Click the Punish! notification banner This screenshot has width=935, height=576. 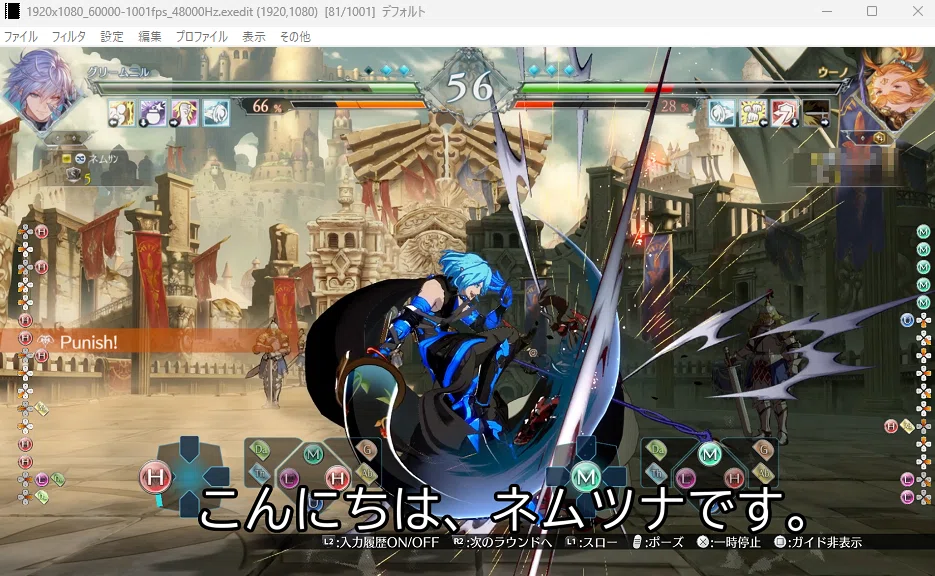point(128,342)
